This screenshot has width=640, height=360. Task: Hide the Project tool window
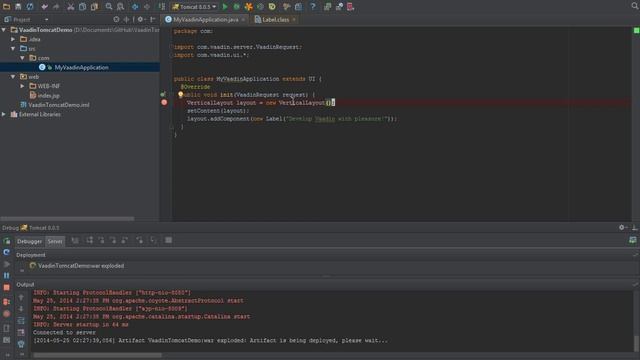pyautogui.click(x=153, y=19)
